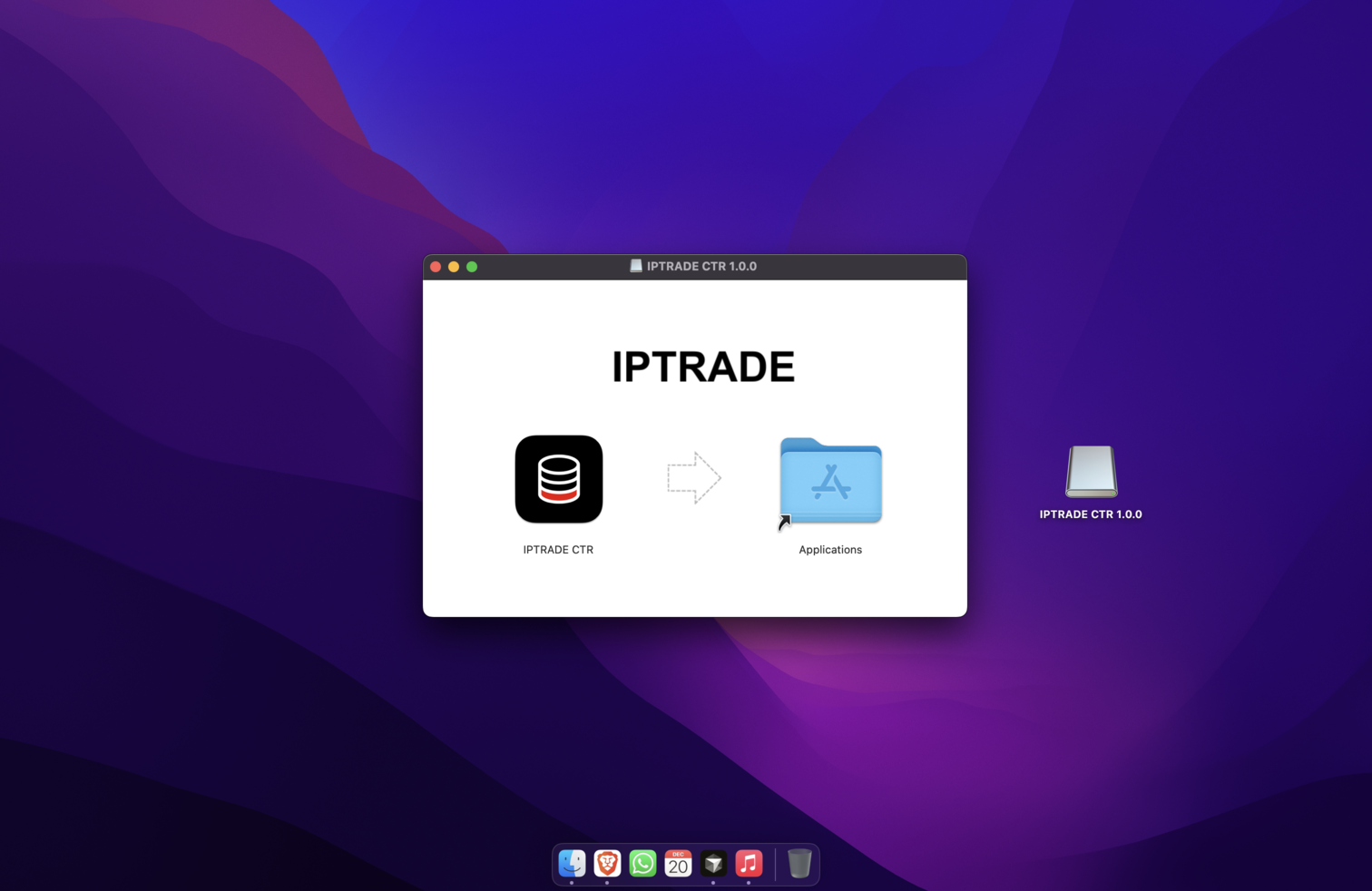Select the IPTRADE CTR label text
Viewport: 1372px width, 891px height.
click(x=558, y=549)
